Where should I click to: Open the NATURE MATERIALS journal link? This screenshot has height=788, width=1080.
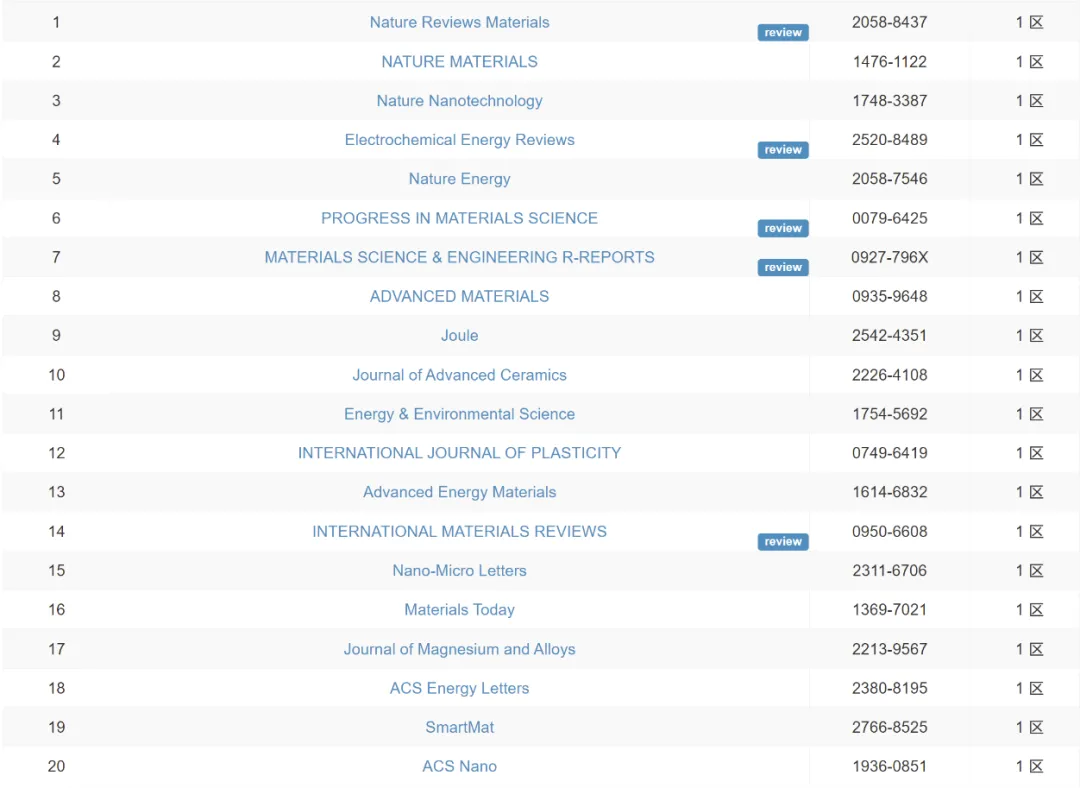459,61
